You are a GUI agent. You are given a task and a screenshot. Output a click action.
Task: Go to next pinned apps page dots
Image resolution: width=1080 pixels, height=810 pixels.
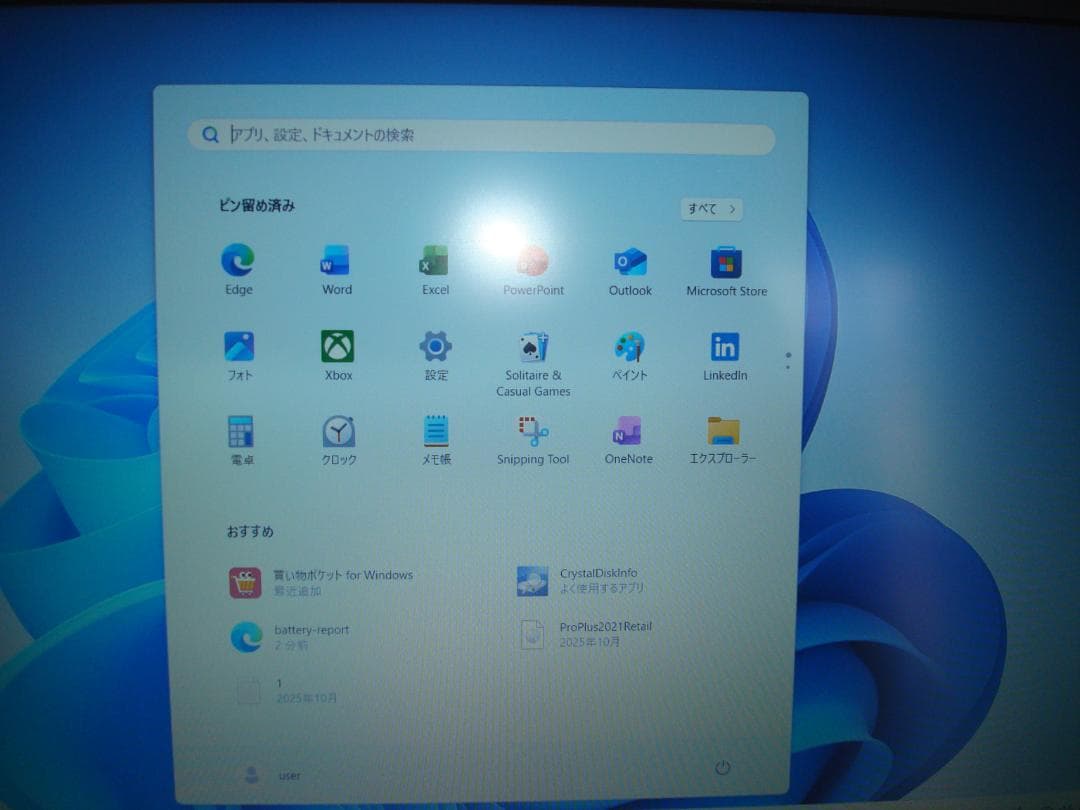point(788,361)
